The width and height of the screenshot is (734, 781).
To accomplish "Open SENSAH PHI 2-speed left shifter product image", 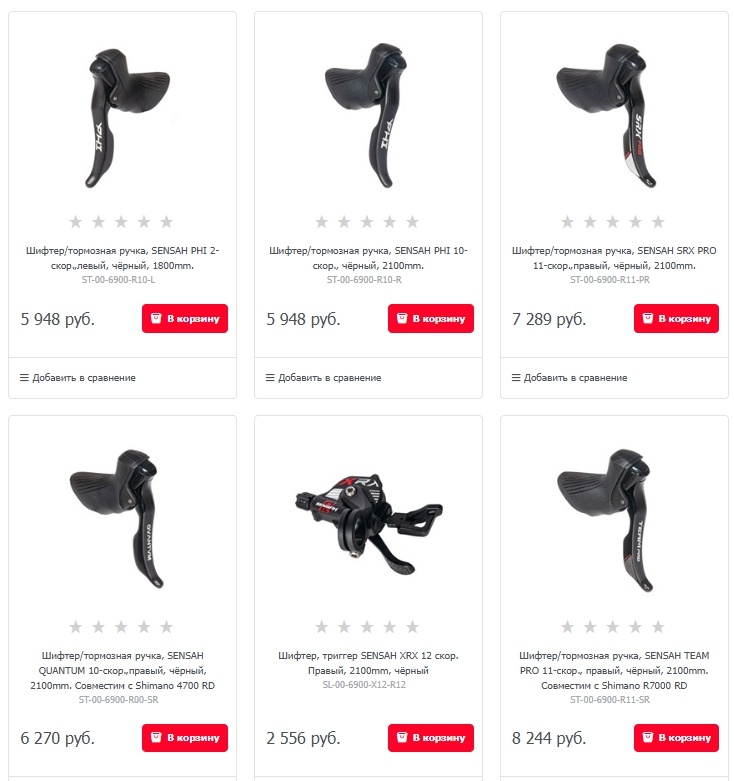I will (x=127, y=118).
